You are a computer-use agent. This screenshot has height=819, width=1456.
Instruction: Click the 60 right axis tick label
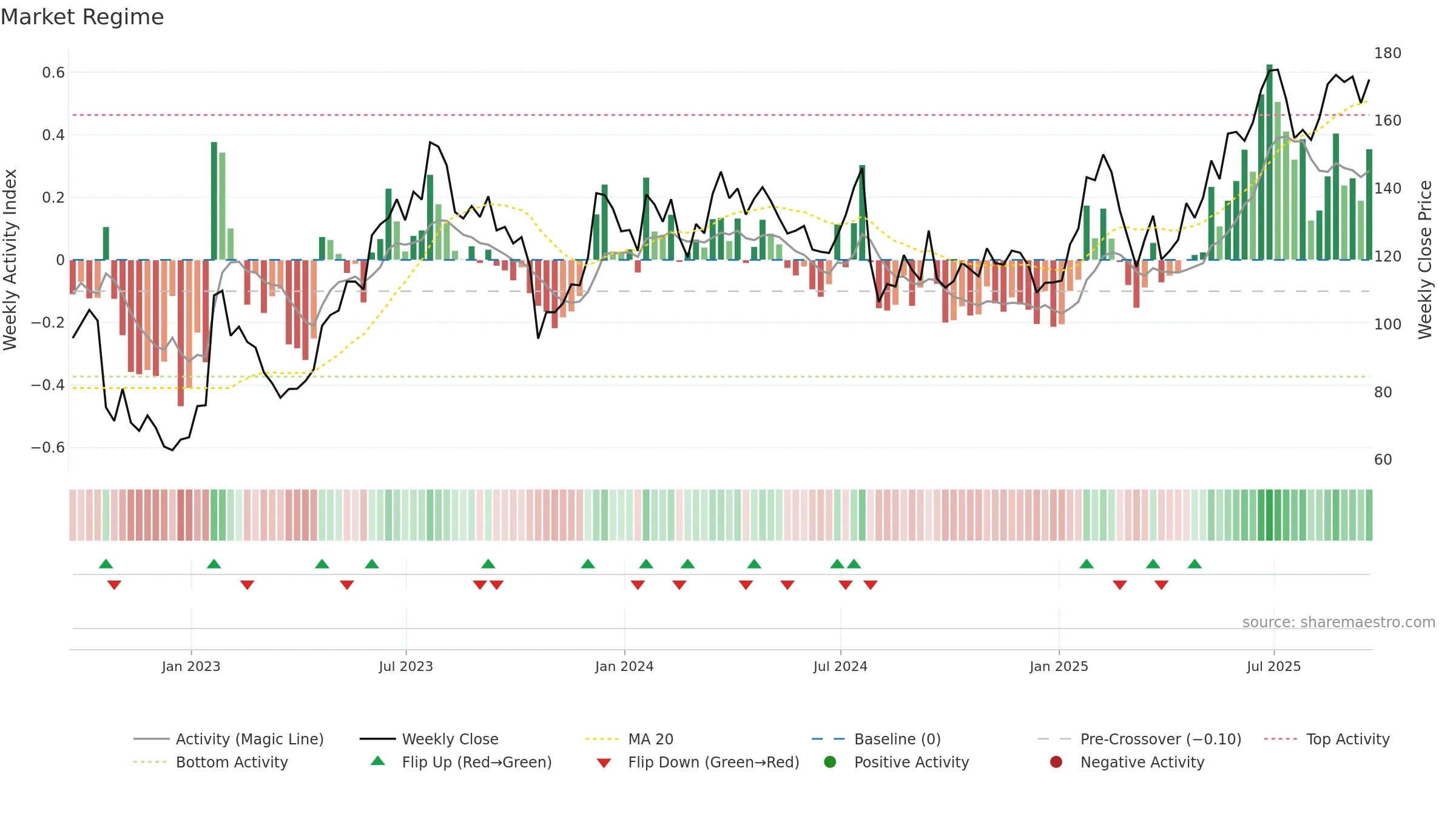coord(1383,460)
